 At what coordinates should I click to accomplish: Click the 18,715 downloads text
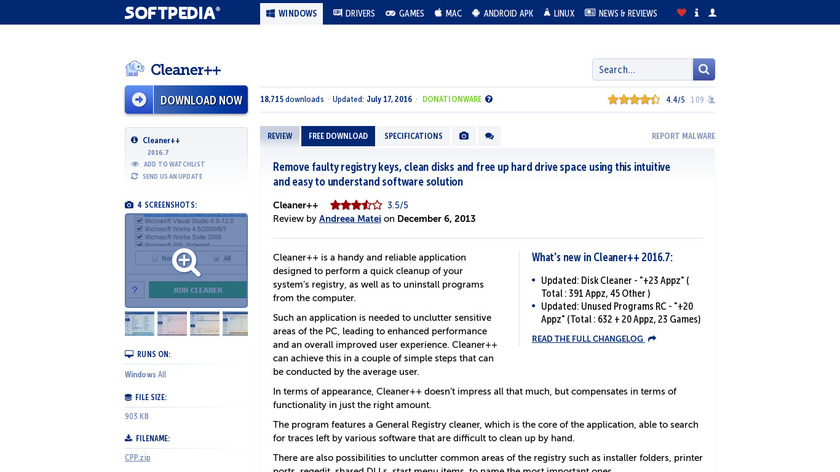tap(292, 99)
